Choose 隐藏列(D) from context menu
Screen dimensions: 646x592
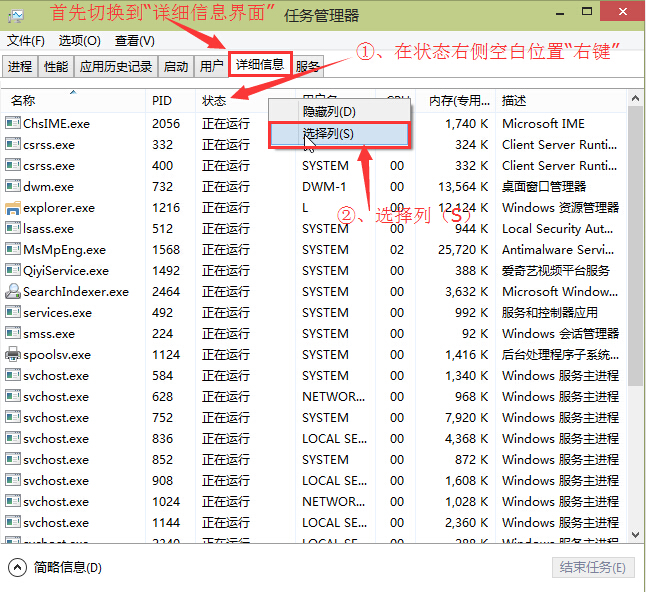(x=329, y=112)
